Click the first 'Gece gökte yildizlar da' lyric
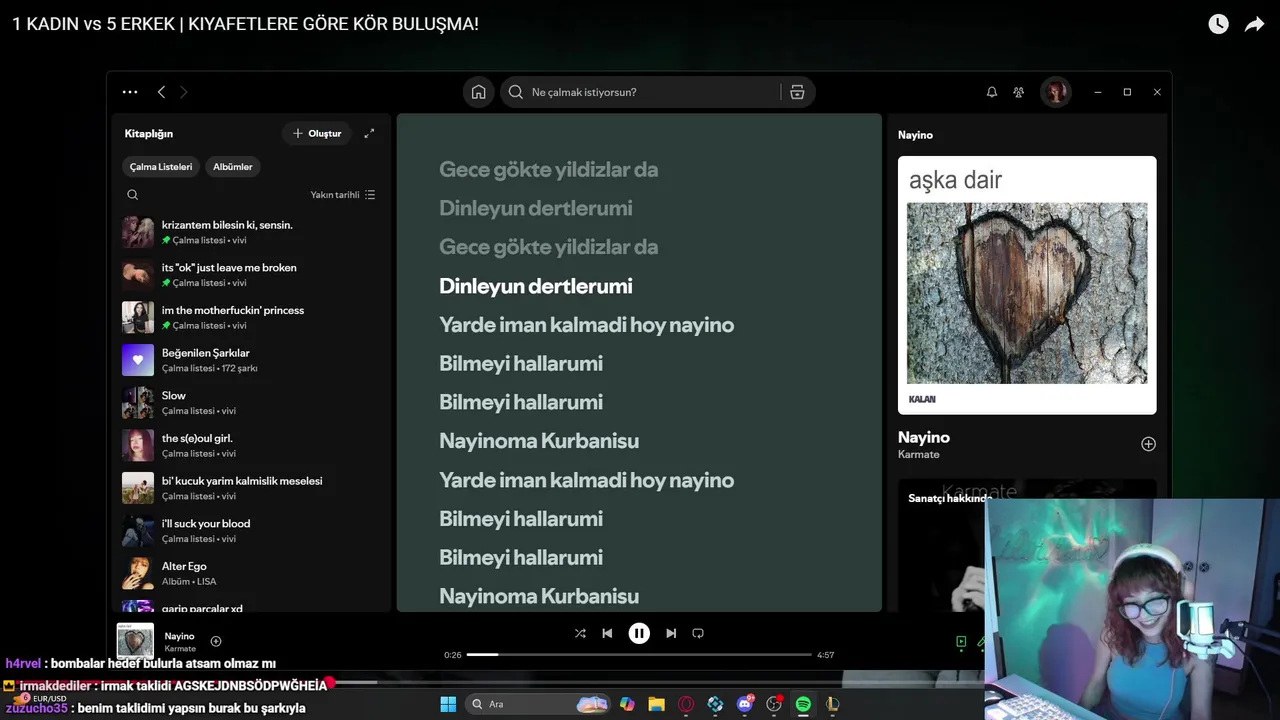This screenshot has width=1280, height=720. 548,170
